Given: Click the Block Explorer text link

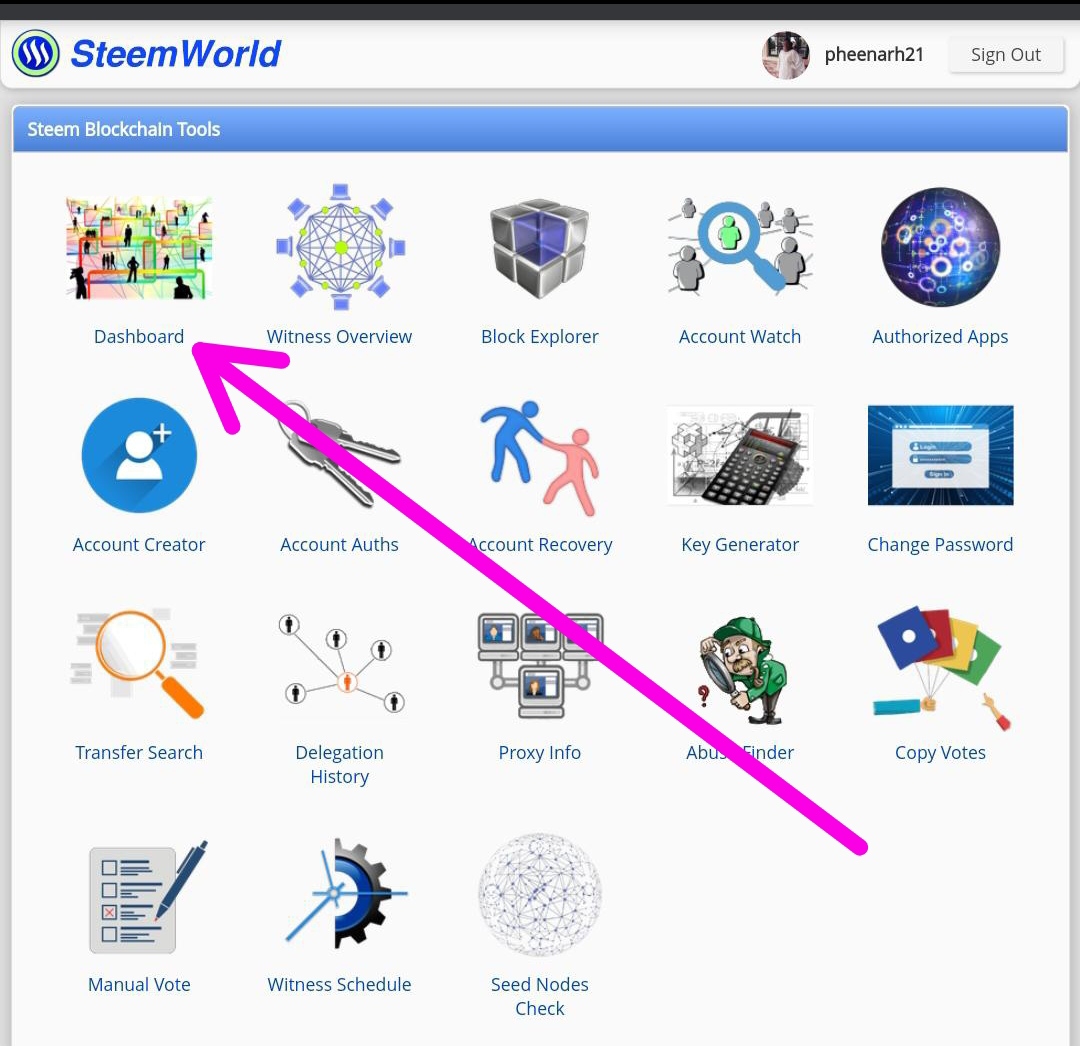Looking at the screenshot, I should [x=540, y=337].
